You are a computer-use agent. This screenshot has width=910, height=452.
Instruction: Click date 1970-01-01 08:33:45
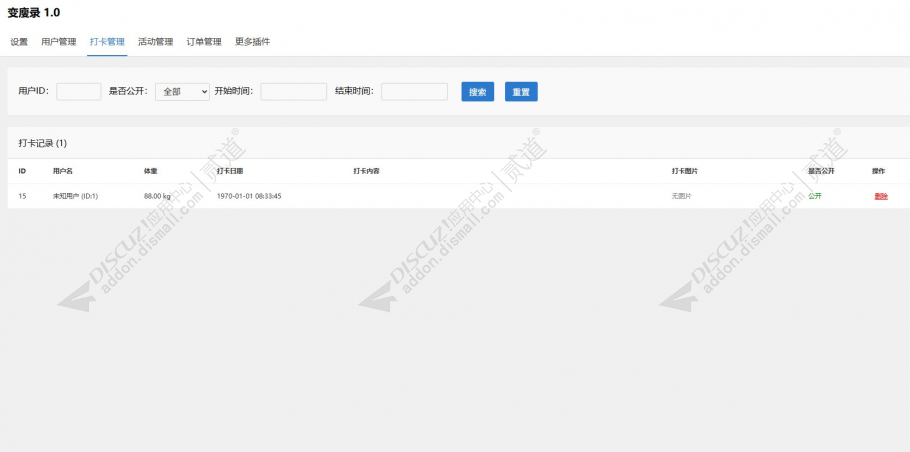(249, 196)
